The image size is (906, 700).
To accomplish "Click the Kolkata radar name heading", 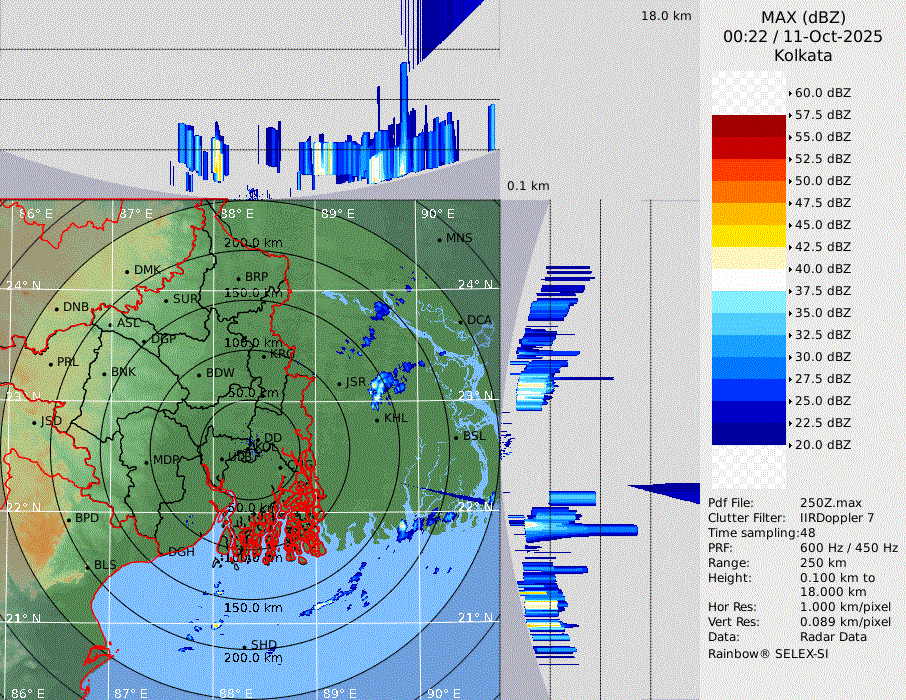I will click(803, 55).
